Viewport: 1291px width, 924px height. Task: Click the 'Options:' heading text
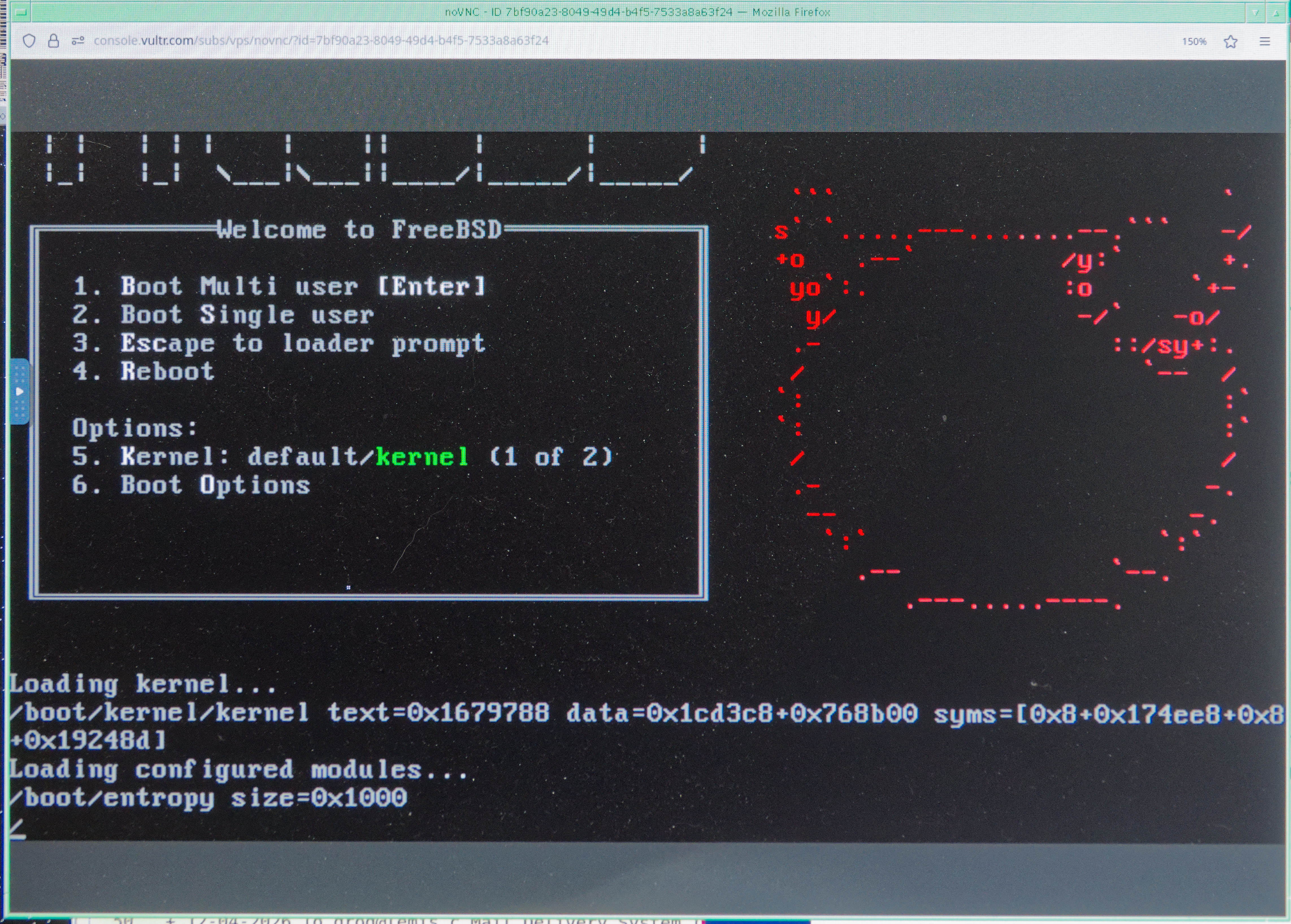point(135,428)
